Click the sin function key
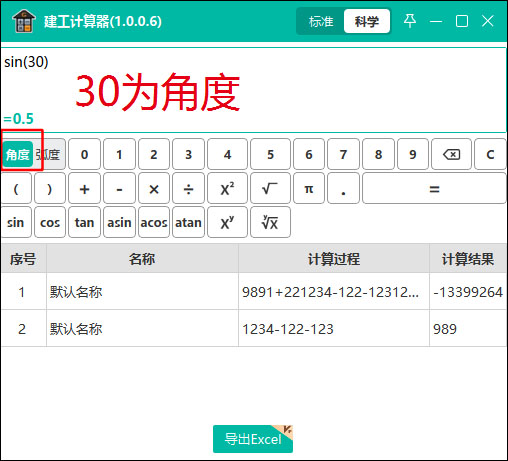 coord(16,222)
